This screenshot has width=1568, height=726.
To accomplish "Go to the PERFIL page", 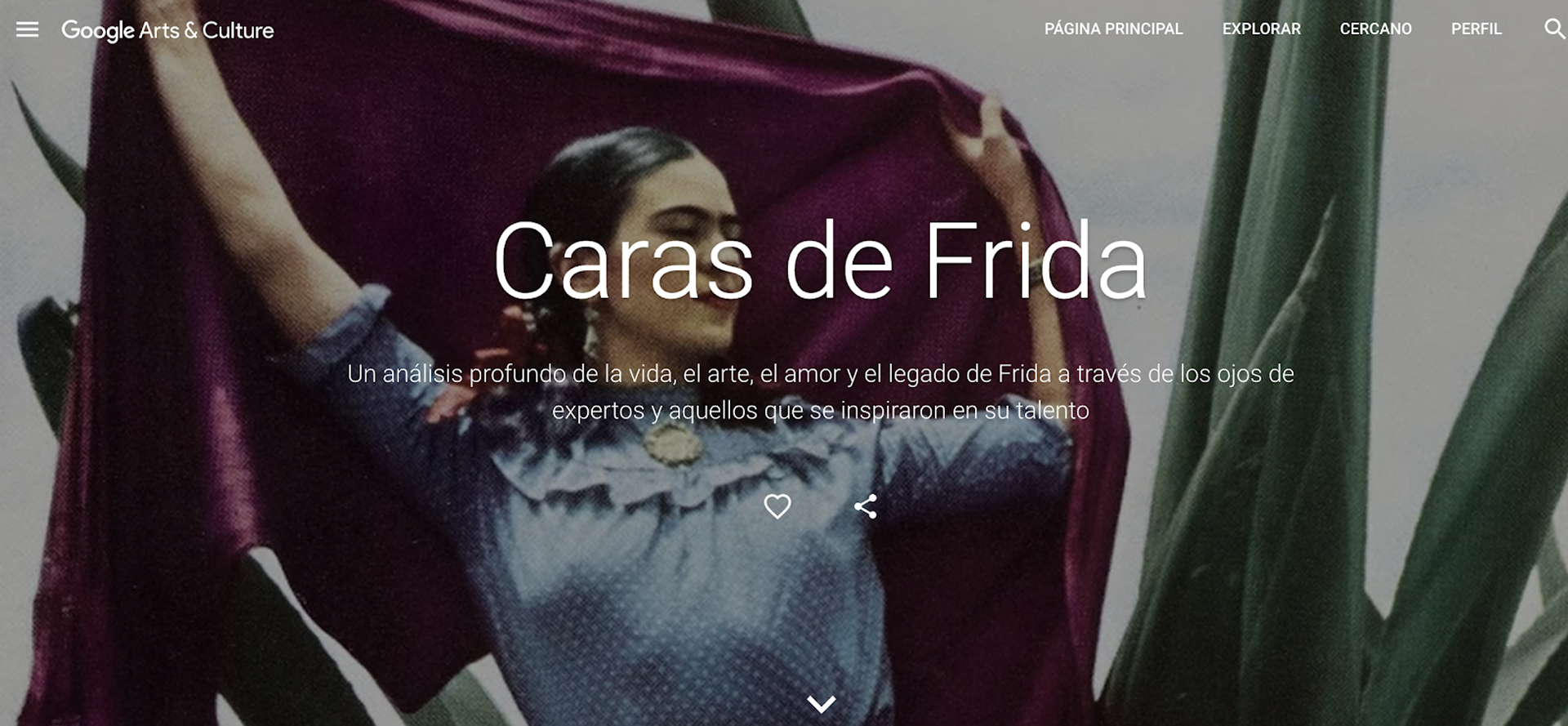I will [x=1476, y=29].
